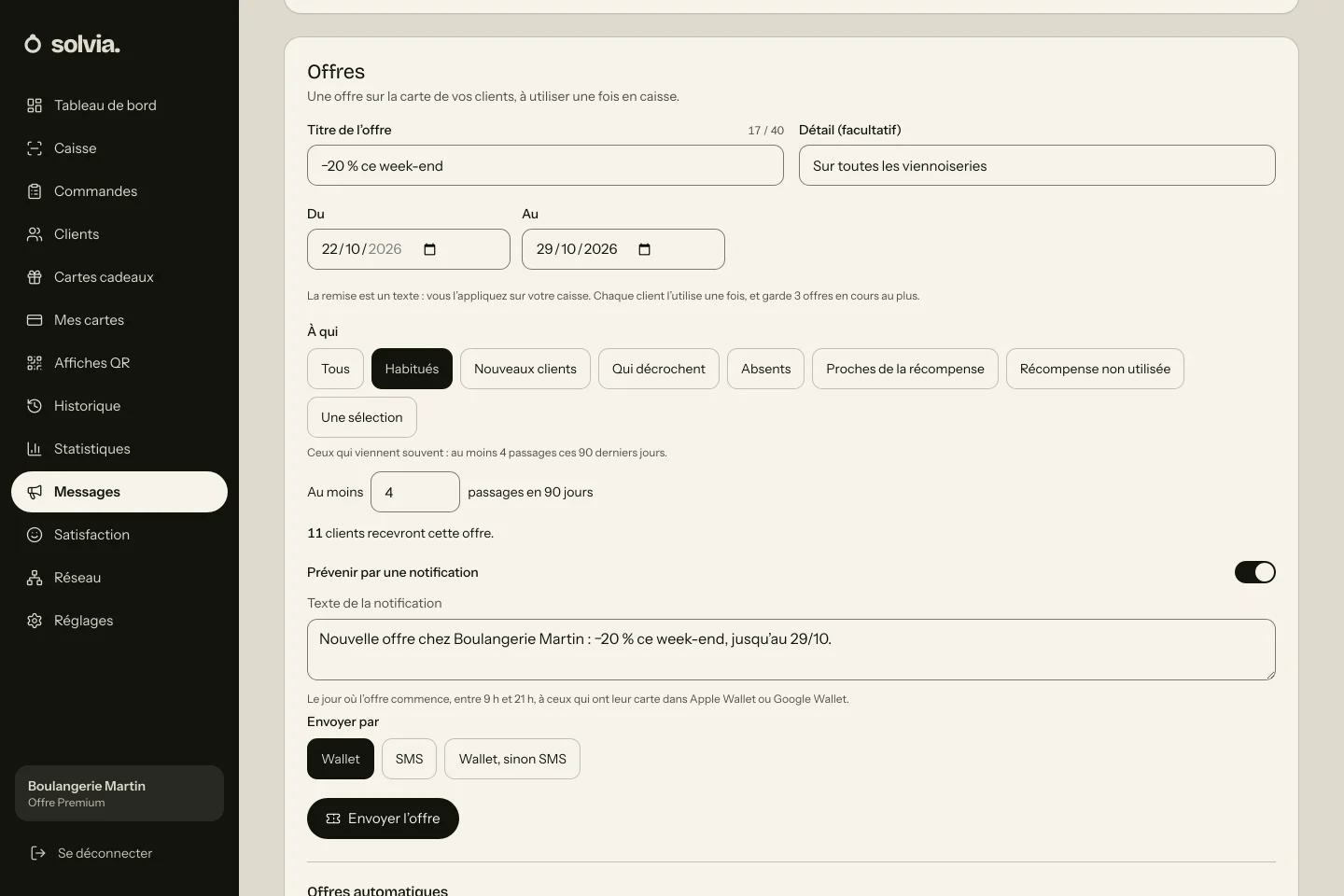Click the Affiches QR code icon
This screenshot has height=896, width=1344.
35,363
